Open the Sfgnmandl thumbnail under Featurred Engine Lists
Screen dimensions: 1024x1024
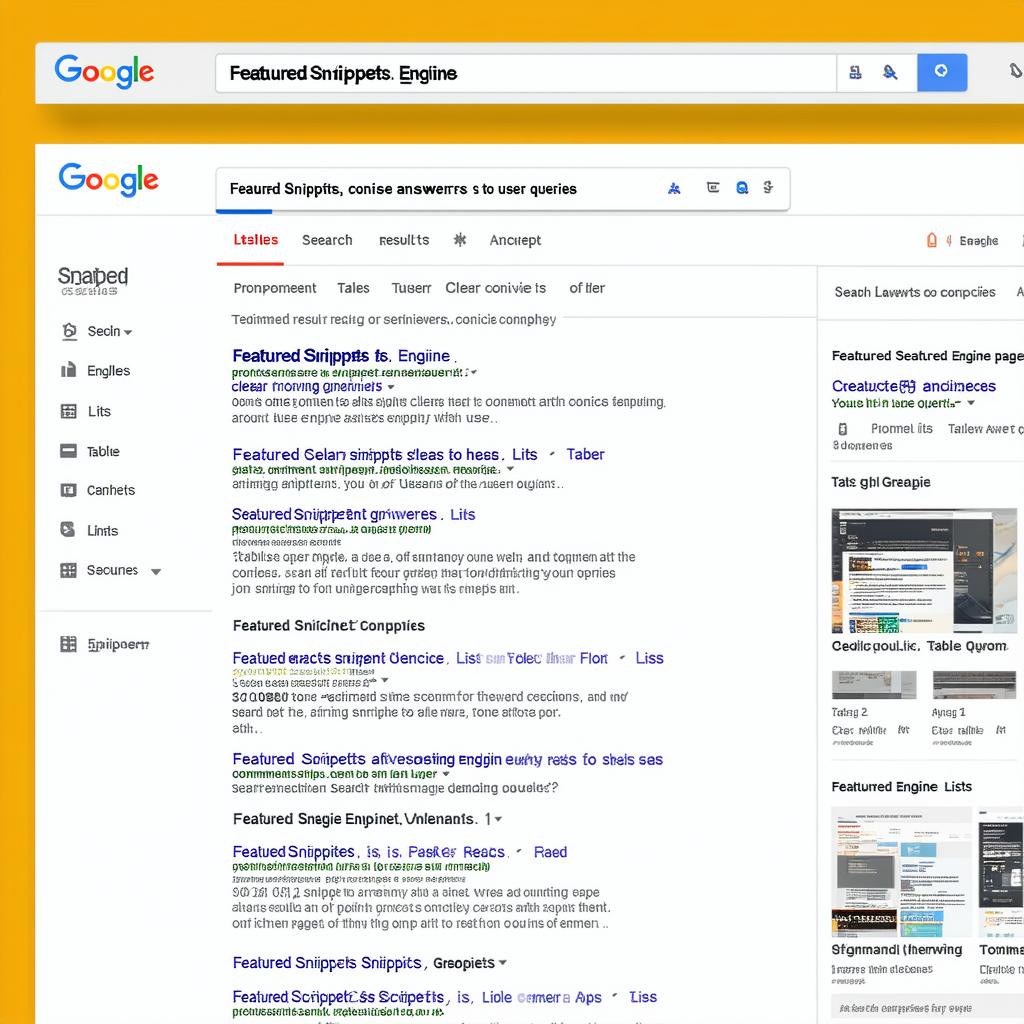[x=901, y=871]
